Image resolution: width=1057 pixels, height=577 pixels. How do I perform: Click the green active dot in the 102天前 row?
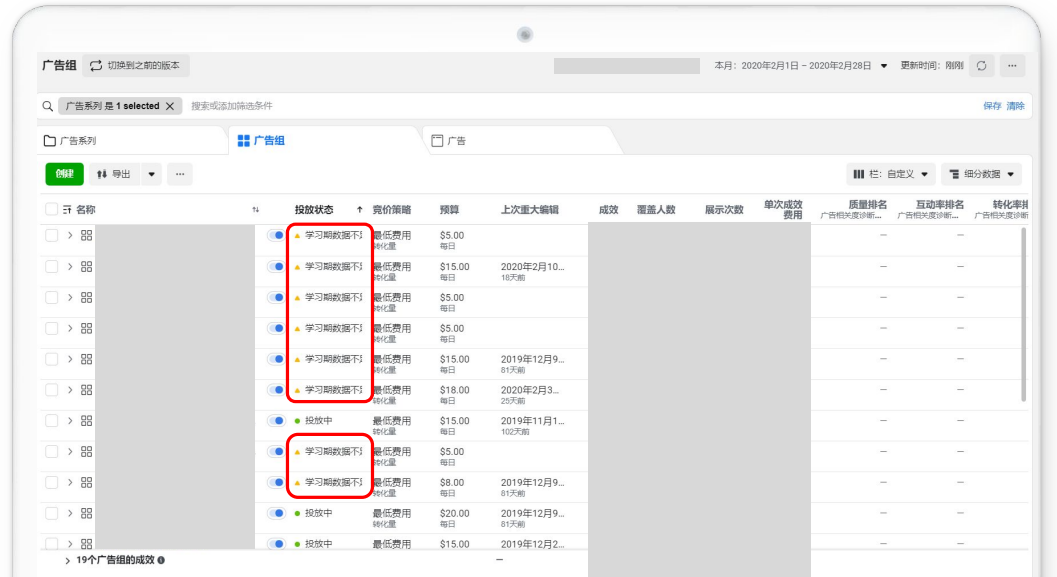tap(297, 421)
